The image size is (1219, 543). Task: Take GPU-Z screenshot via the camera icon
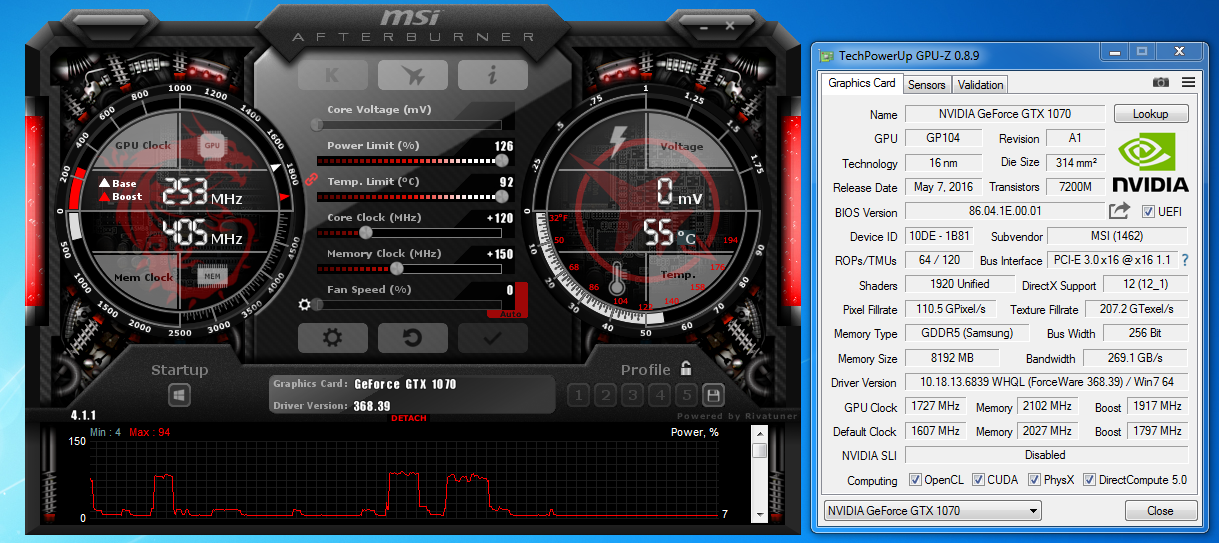(1161, 82)
